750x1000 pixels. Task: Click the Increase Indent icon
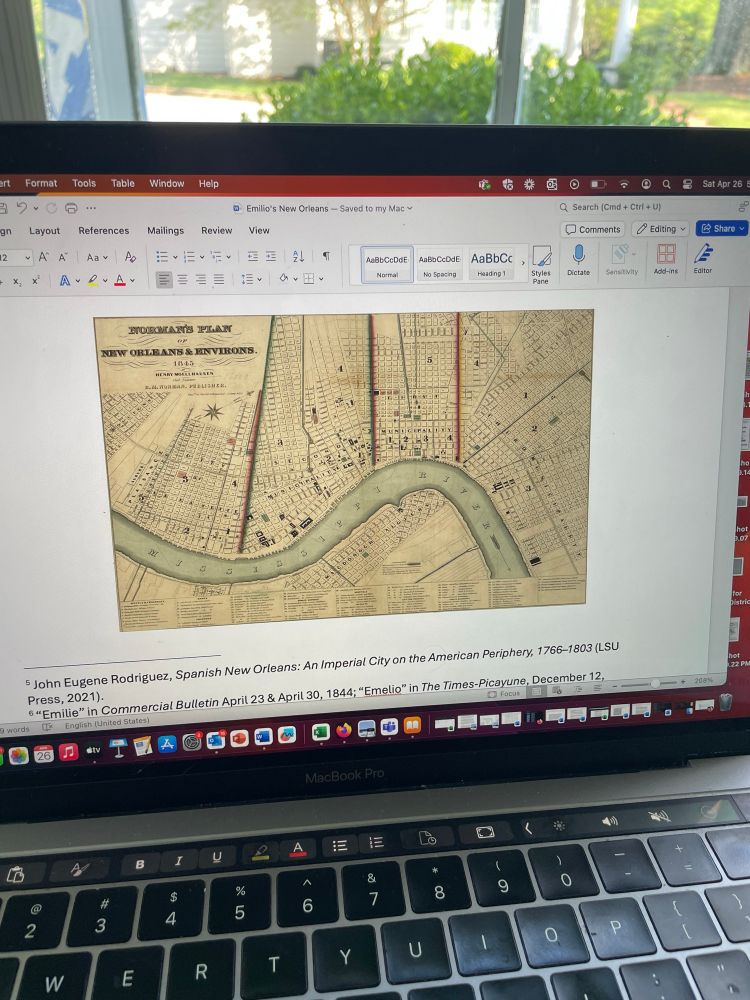click(271, 256)
